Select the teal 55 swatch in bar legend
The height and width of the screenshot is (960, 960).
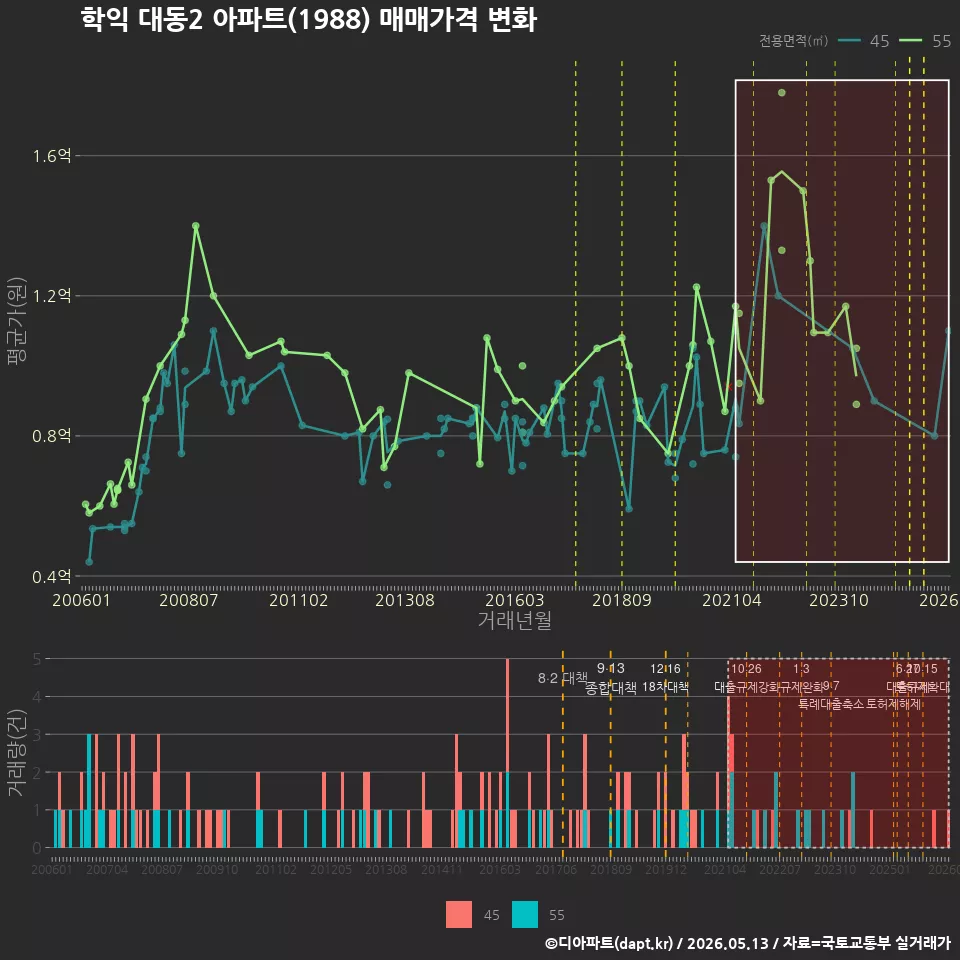coord(525,915)
